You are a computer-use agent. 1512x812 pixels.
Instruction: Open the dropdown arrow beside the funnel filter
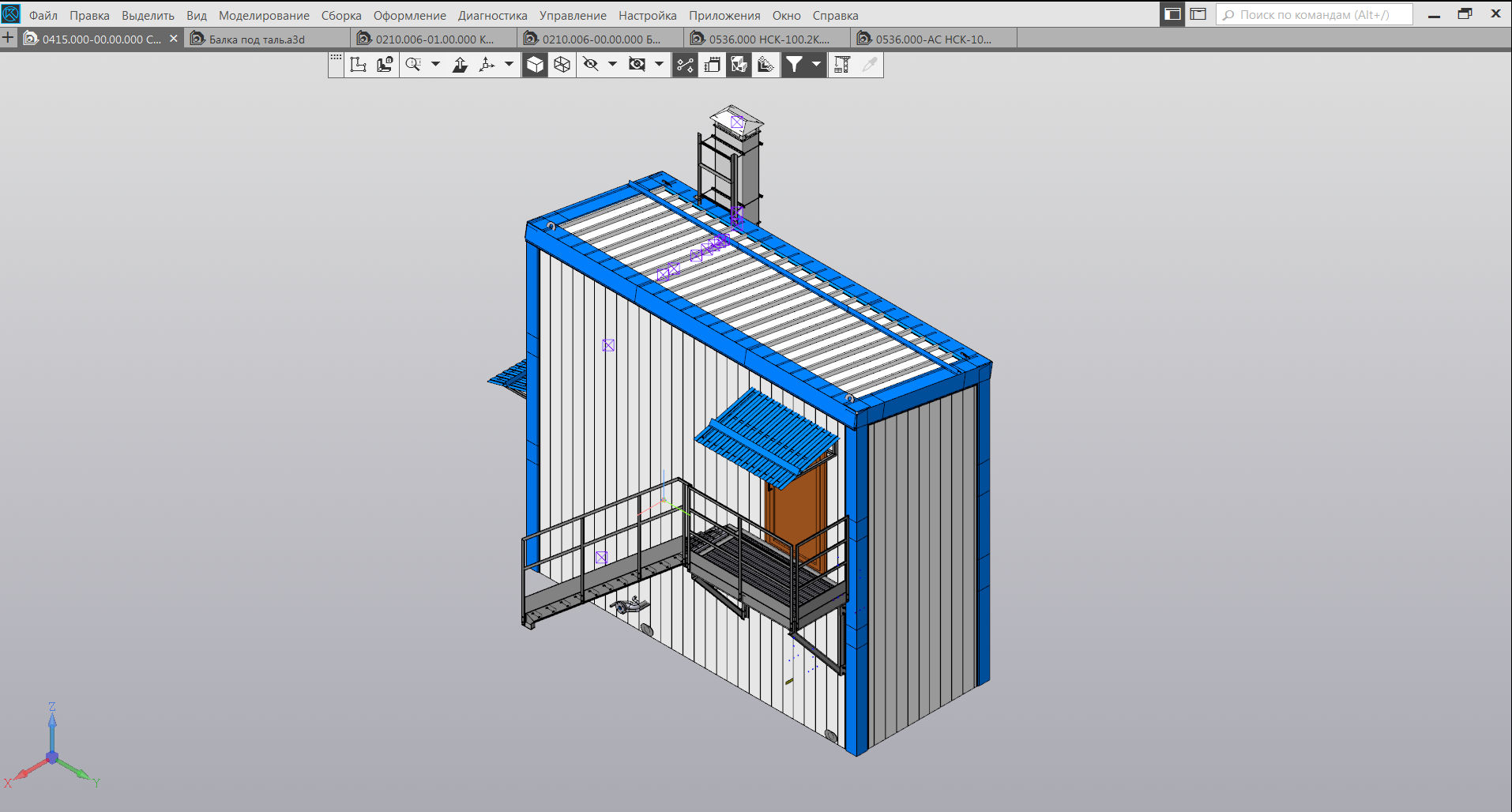point(816,65)
